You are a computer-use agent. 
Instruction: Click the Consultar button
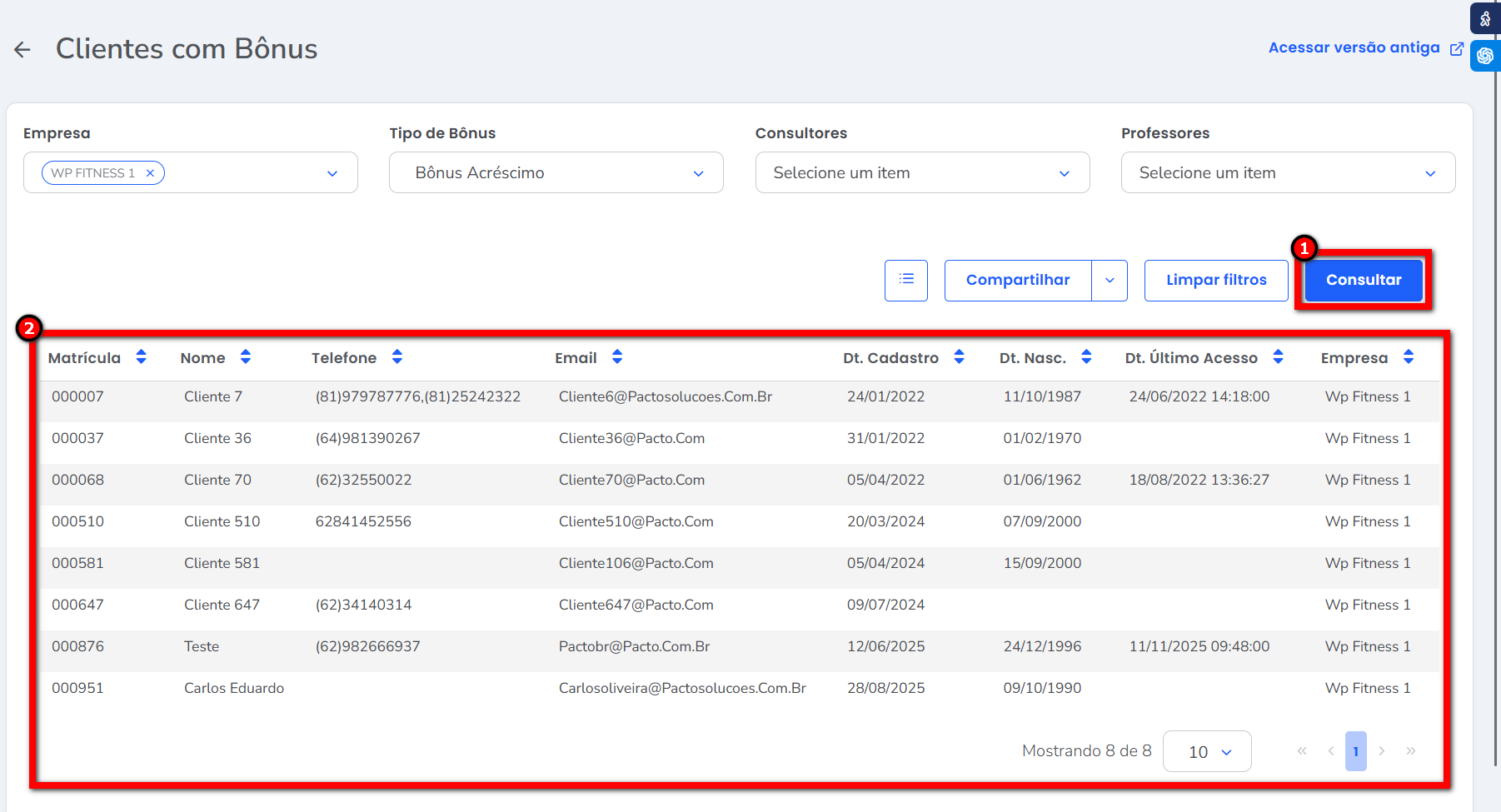[x=1364, y=280]
